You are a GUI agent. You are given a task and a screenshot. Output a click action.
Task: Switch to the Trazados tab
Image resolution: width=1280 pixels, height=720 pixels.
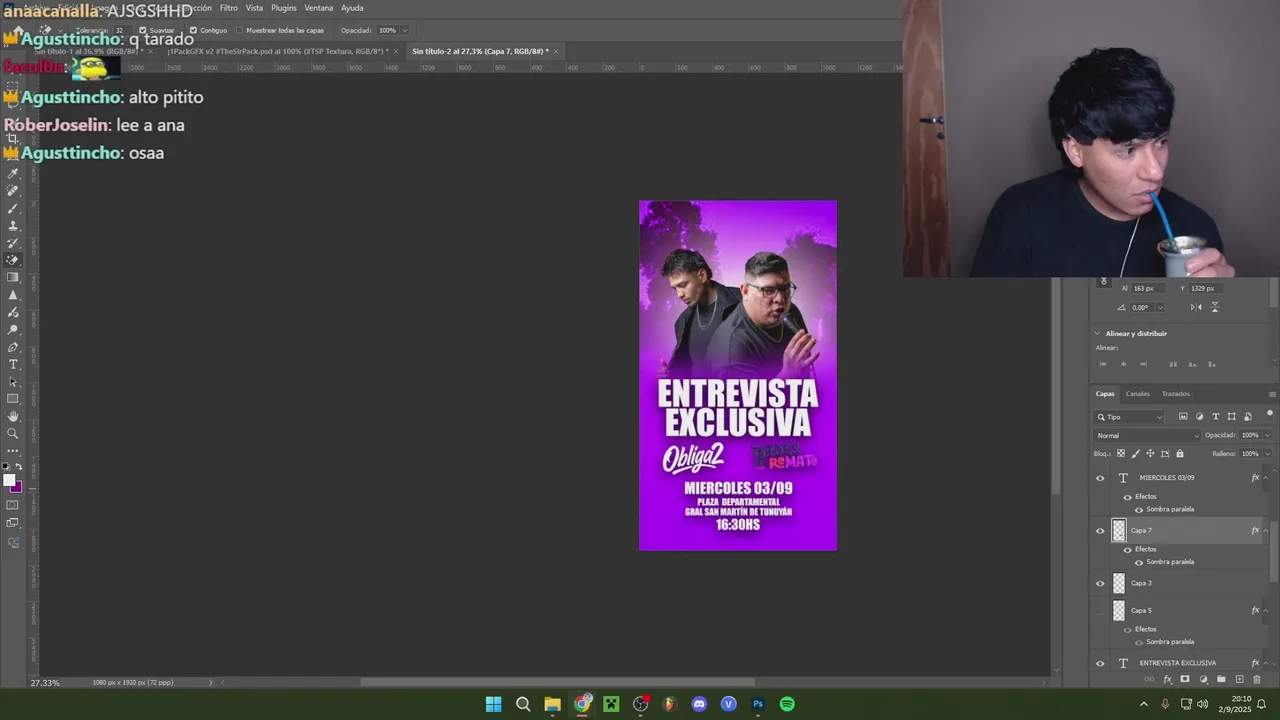click(1176, 394)
